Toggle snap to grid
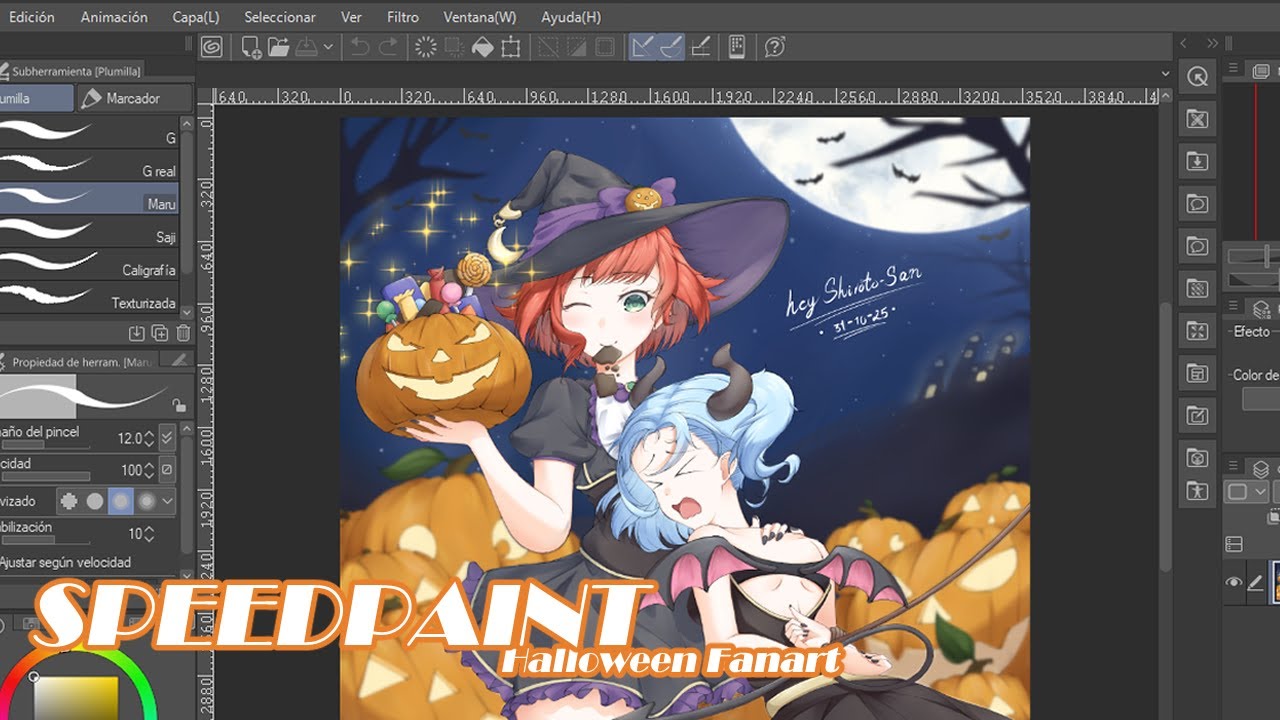This screenshot has height=720, width=1280. click(x=700, y=47)
